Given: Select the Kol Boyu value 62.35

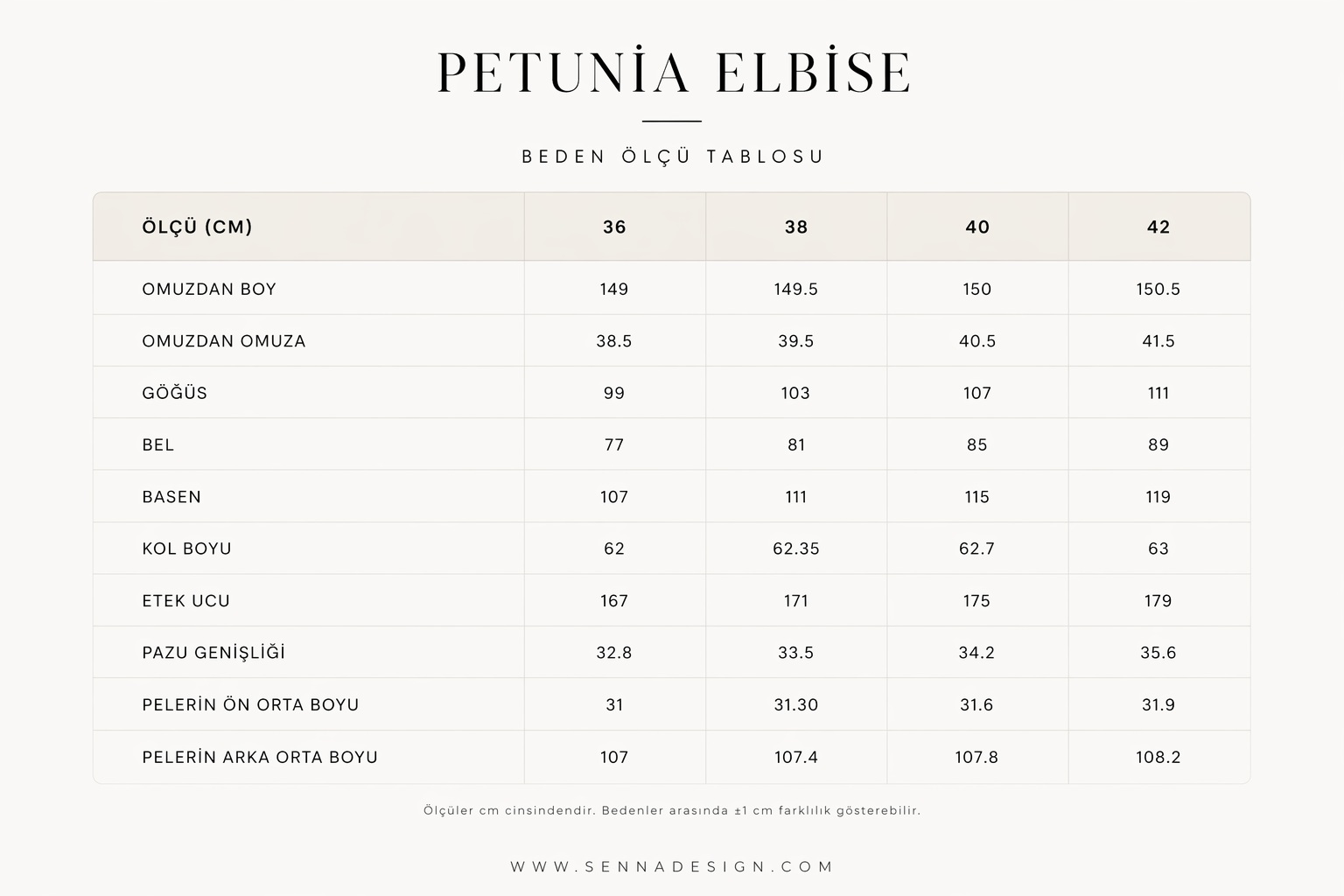Looking at the screenshot, I should point(795,549).
